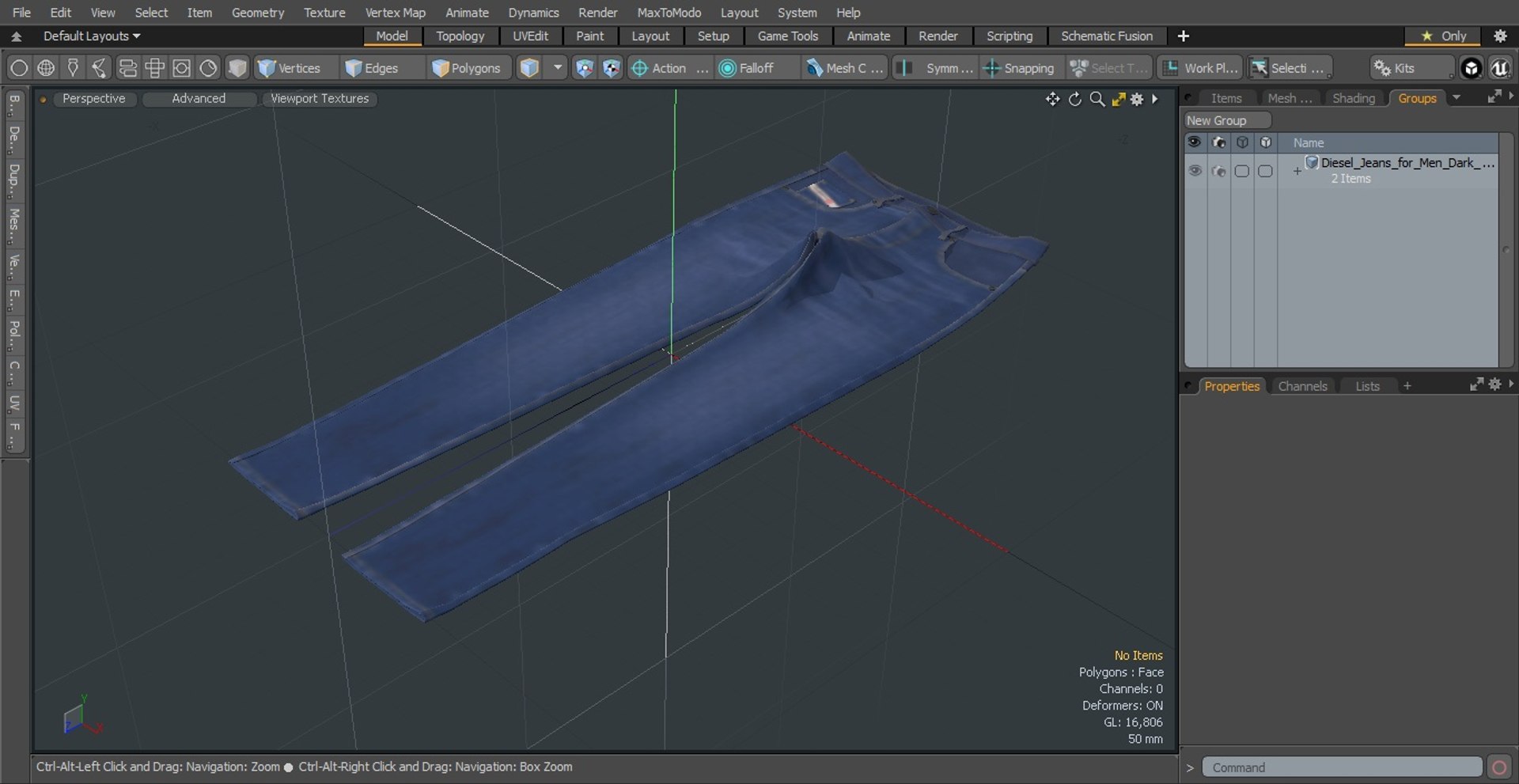Click the circle-in-square toolbar icon
This screenshot has height=784, width=1519.
(181, 68)
